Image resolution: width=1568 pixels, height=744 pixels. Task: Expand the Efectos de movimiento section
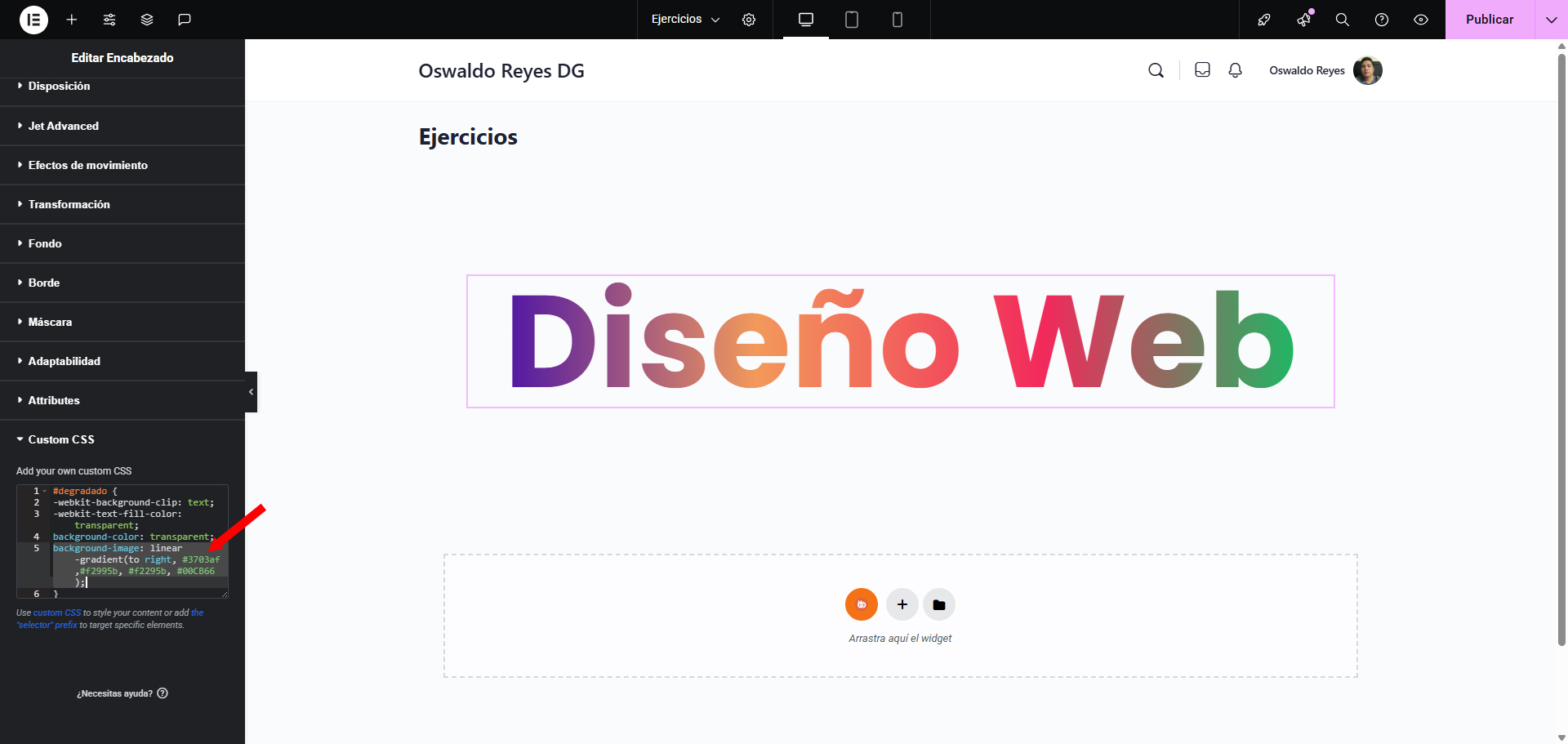[x=87, y=165]
